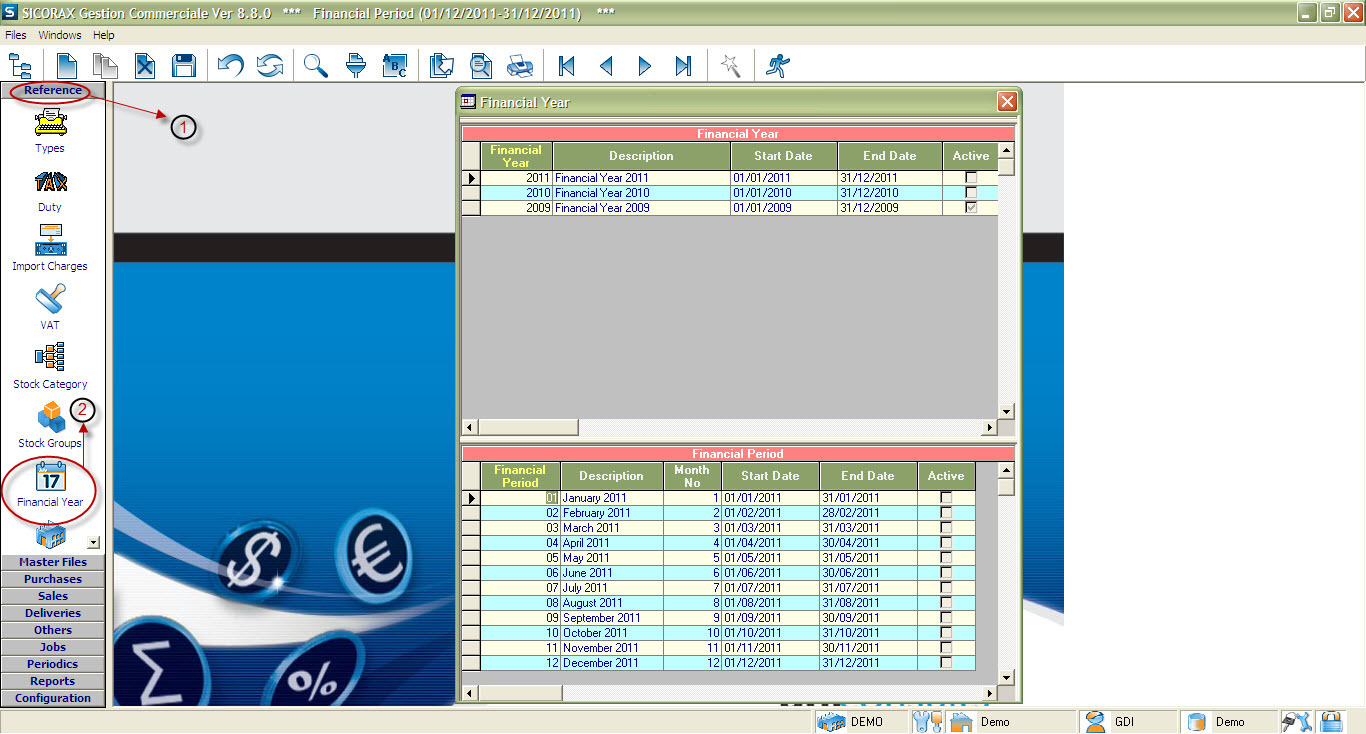Screen dimensions: 1366x734
Task: Expand the Master Files sidebar section
Action: (53, 562)
